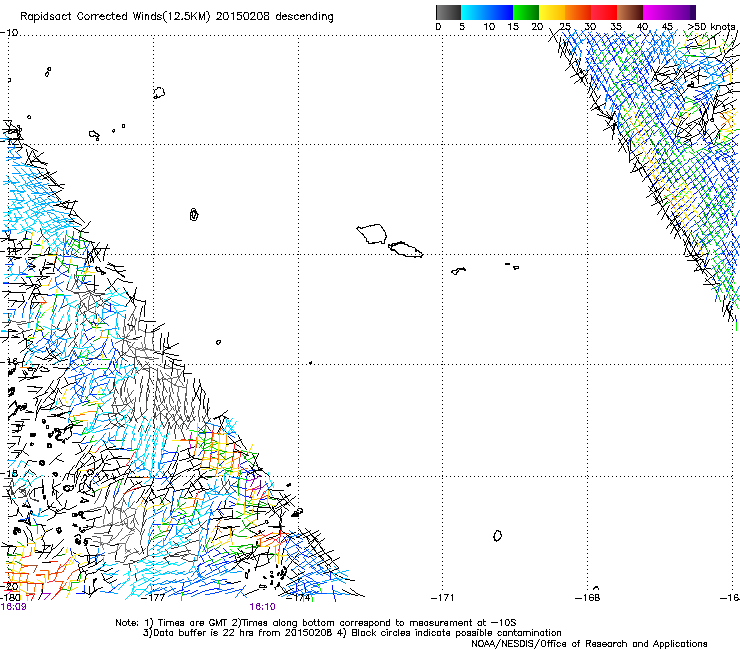Click the -168 longitude axis label
This screenshot has height=650, width=740.
[x=588, y=598]
